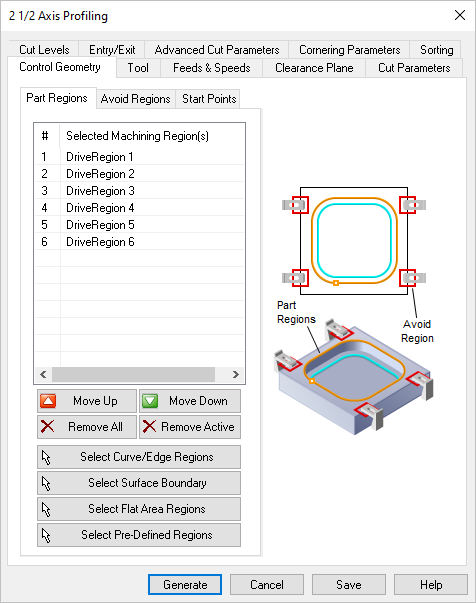
Task: Select DriveRegion 2 in the list
Action: coord(140,174)
